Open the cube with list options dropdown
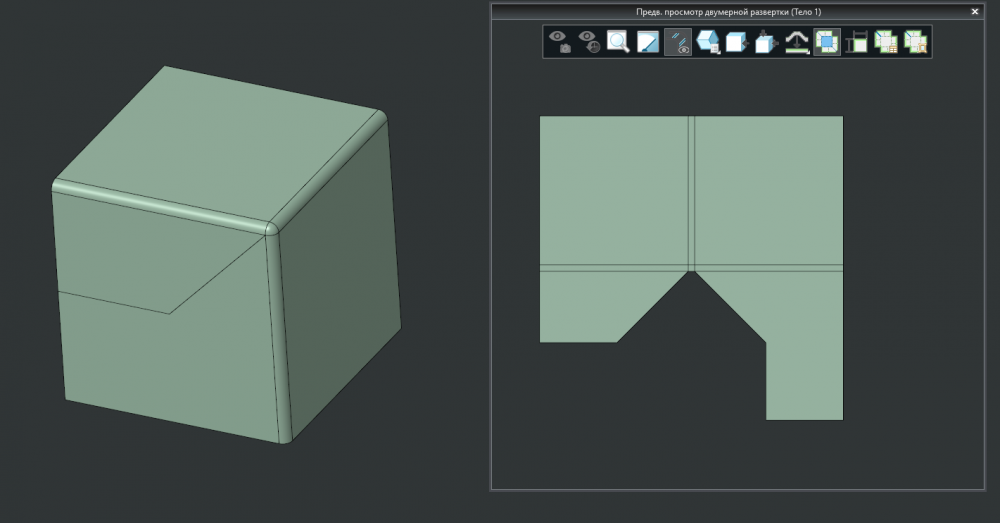Screen dimensions: 1000x523 pyautogui.click(x=708, y=42)
